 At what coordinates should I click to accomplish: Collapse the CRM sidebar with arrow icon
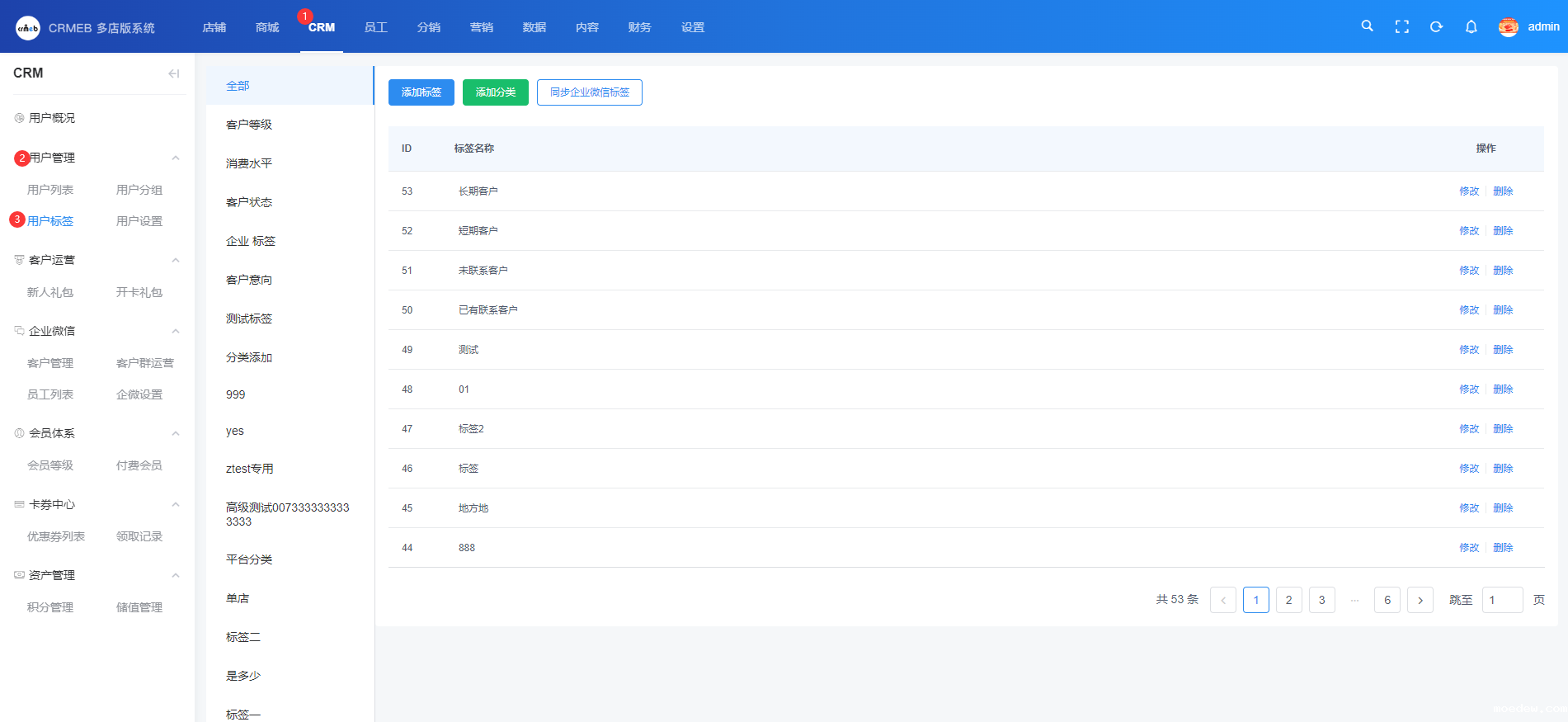tap(173, 73)
